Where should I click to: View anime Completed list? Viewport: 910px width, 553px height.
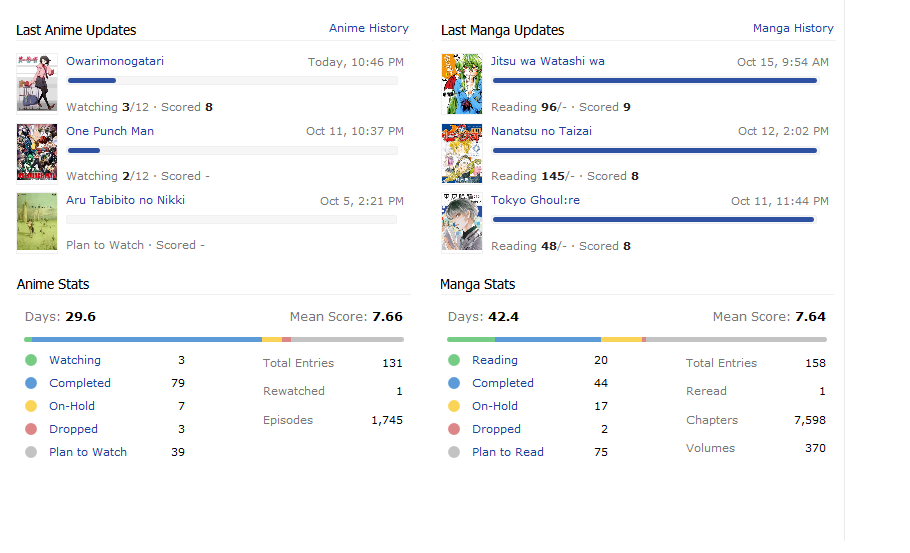(80, 383)
